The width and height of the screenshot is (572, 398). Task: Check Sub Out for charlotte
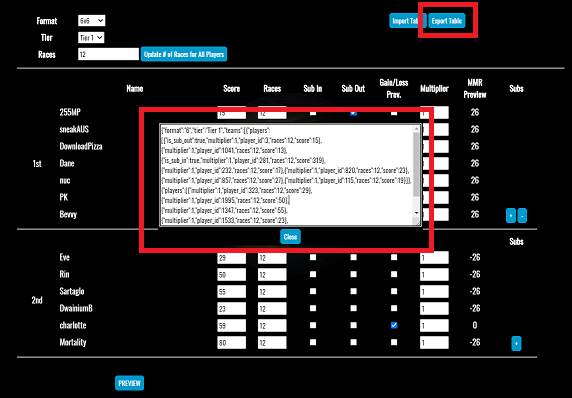click(353, 325)
